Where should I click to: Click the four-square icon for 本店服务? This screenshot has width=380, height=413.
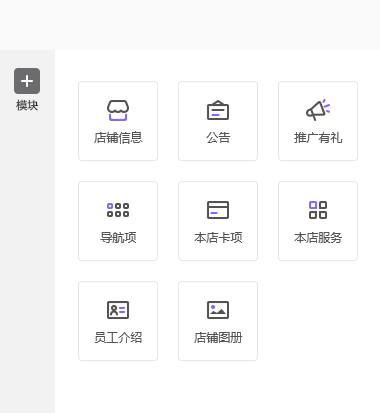coord(318,210)
